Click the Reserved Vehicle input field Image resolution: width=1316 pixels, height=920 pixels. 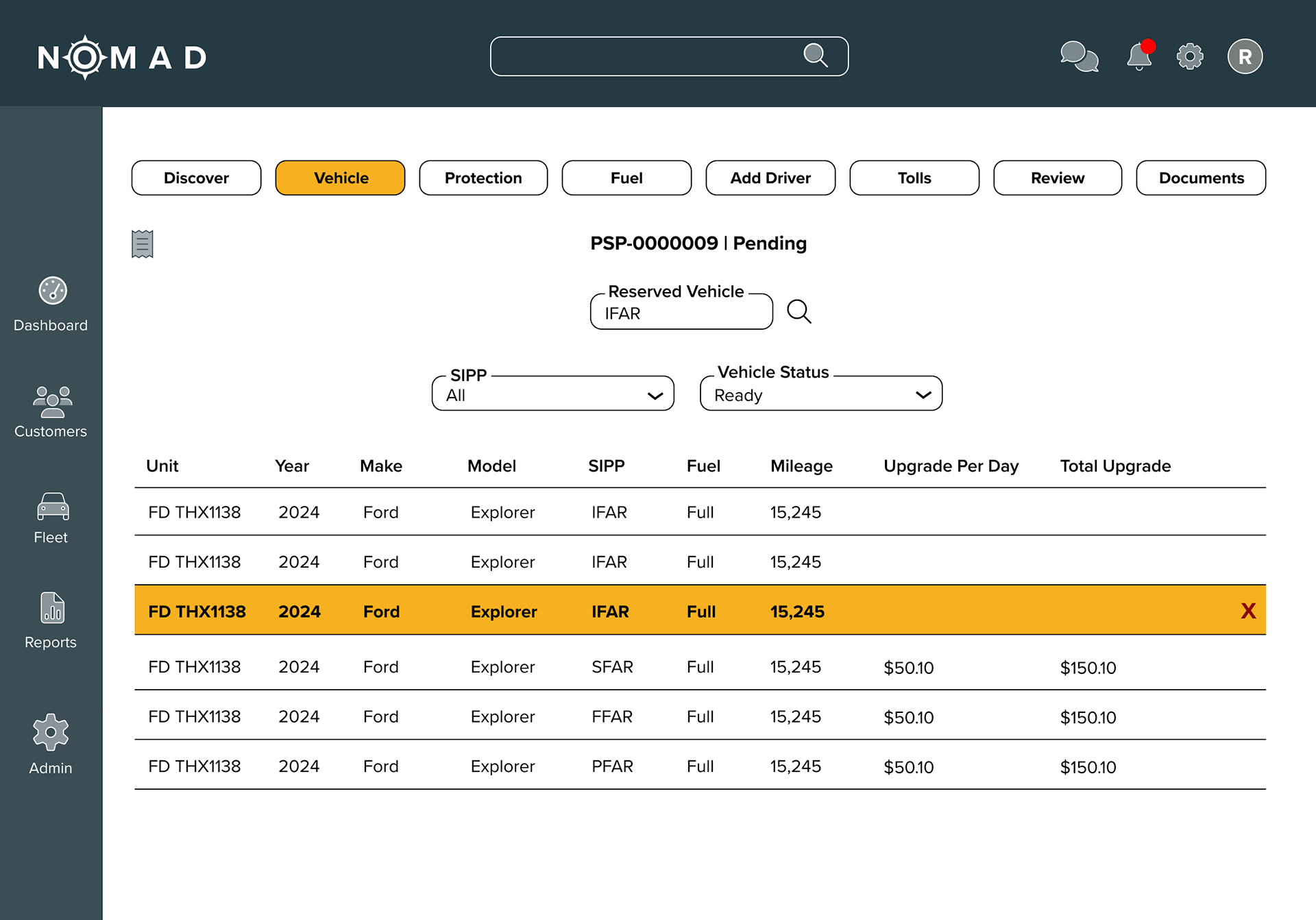coord(681,313)
